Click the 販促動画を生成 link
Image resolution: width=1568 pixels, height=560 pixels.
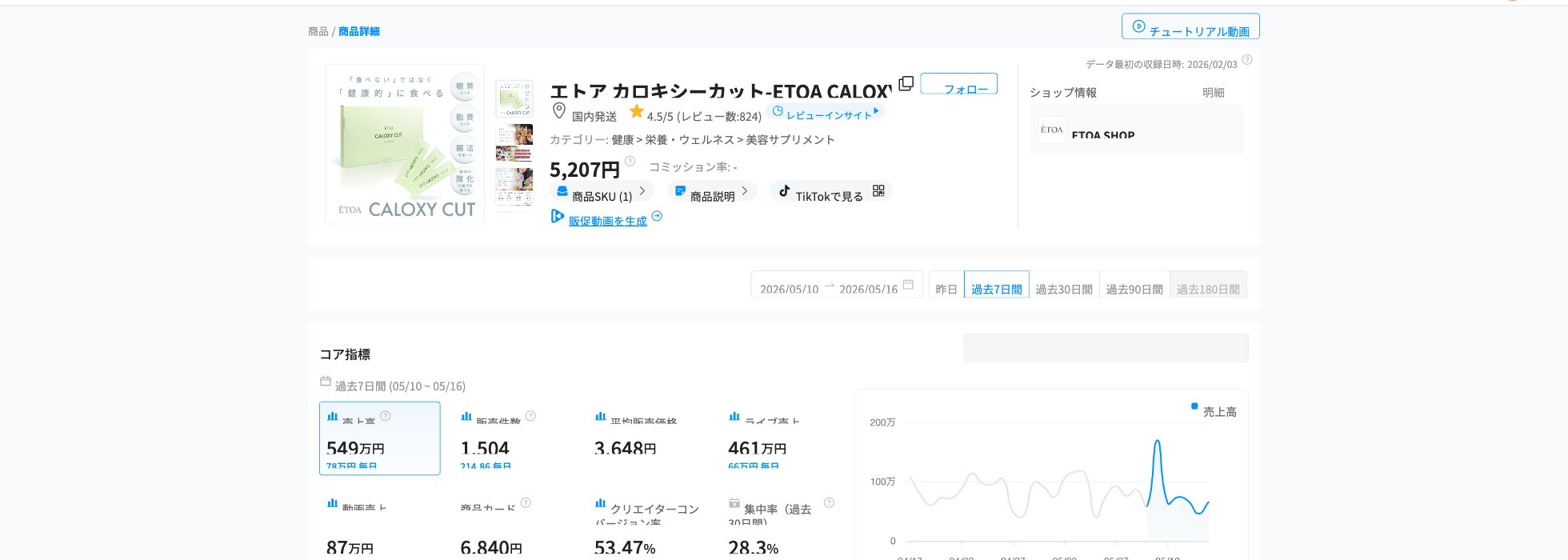point(608,221)
